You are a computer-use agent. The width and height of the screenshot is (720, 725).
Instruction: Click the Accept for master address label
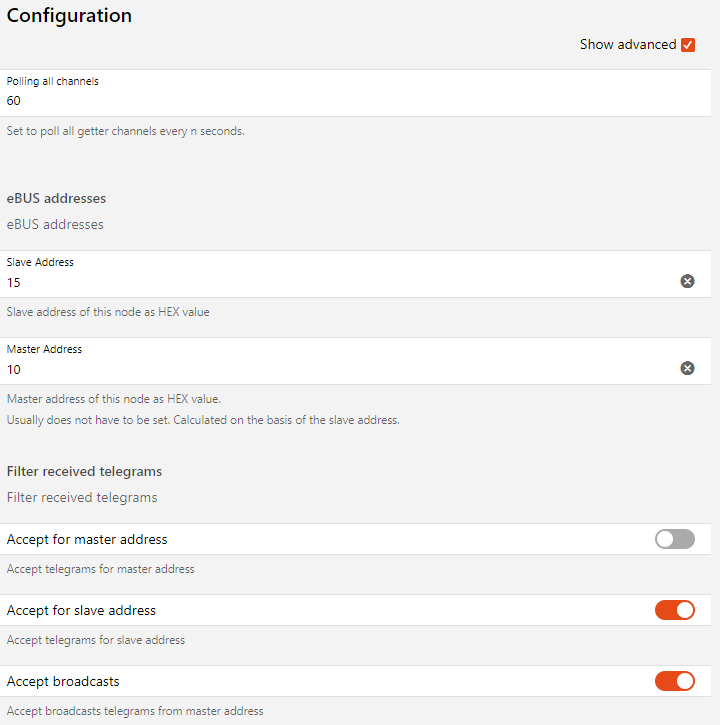click(x=87, y=539)
